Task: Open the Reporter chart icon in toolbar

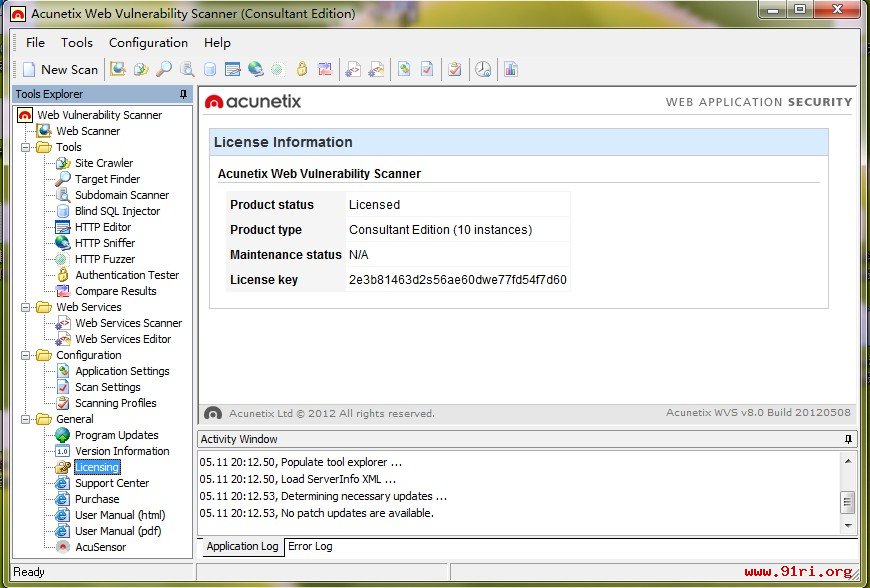Action: click(511, 69)
